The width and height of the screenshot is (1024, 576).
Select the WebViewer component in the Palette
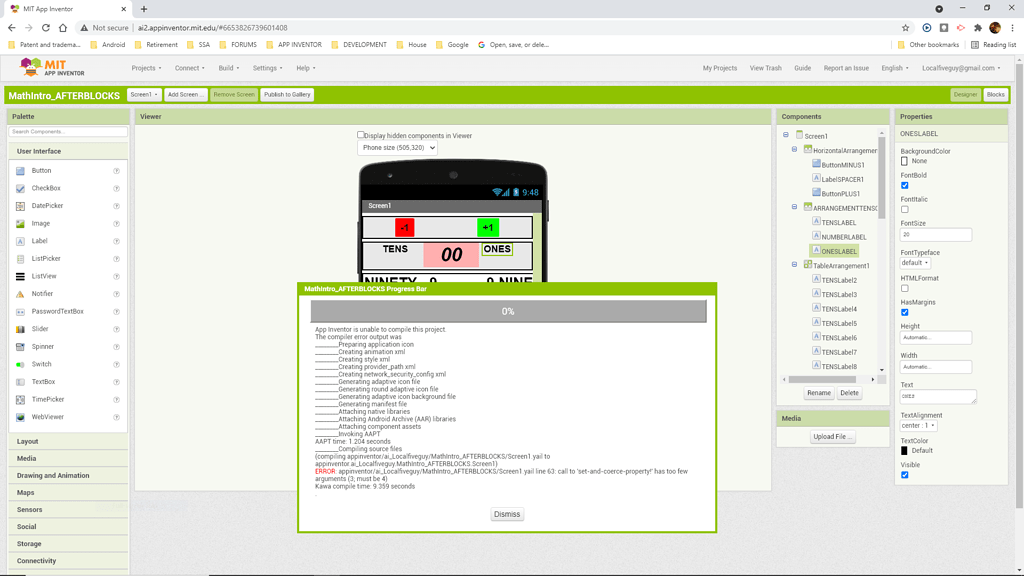[x=48, y=416]
